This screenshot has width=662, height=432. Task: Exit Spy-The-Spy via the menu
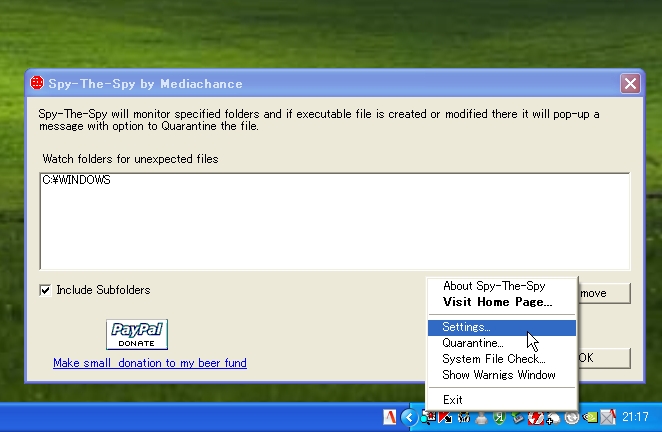(502, 400)
